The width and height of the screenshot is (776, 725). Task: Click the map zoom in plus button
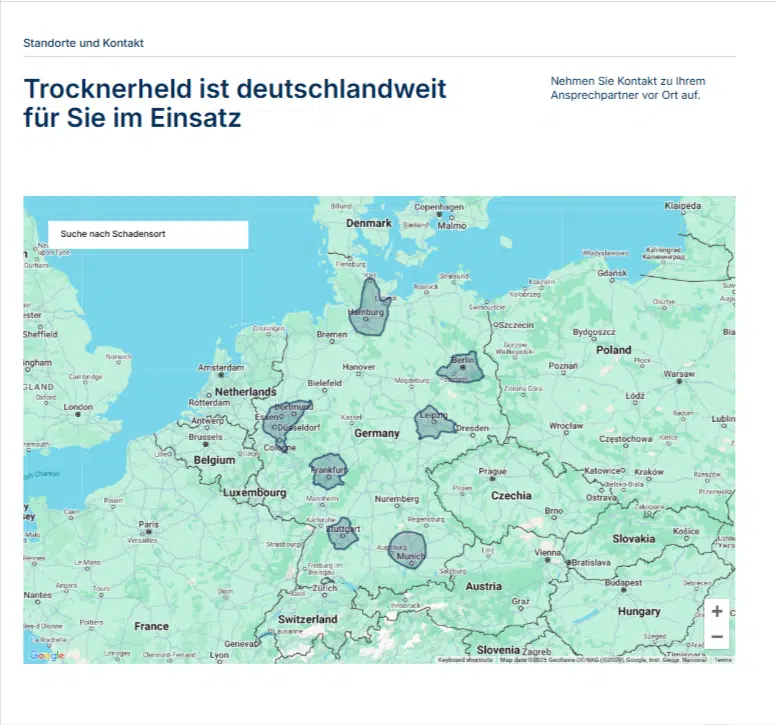[x=717, y=612]
